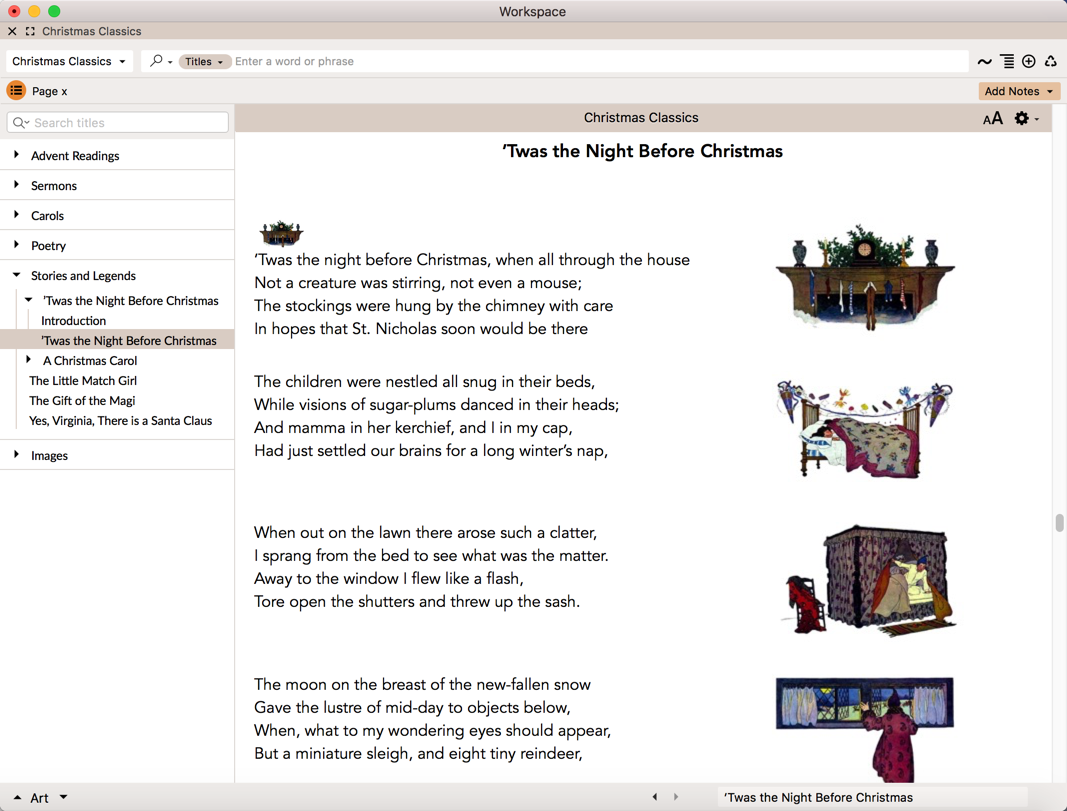Click the A Christmas Carol label
This screenshot has width=1067, height=811.
pos(90,361)
